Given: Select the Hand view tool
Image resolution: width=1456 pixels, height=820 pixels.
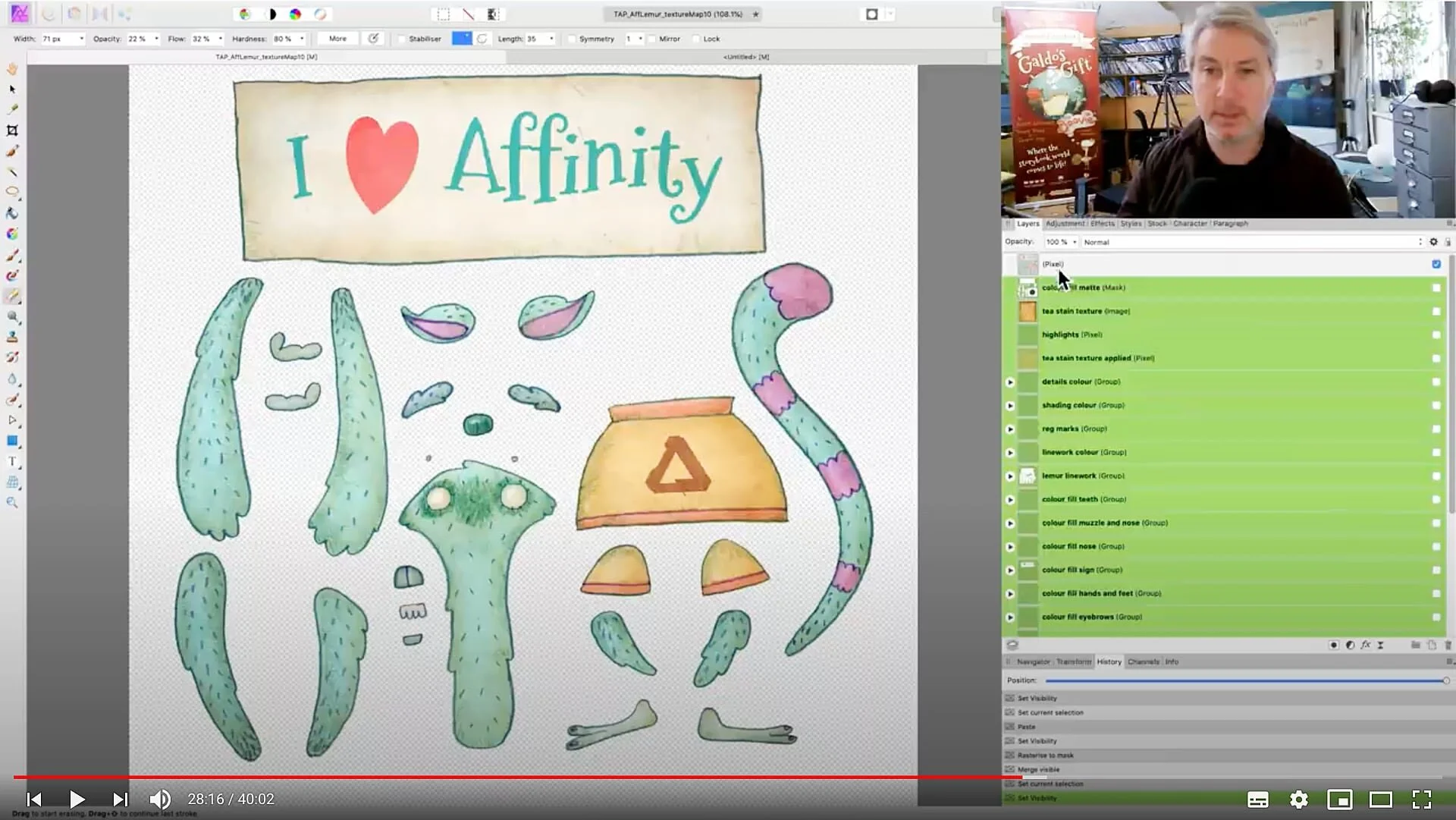Looking at the screenshot, I should click(x=12, y=69).
